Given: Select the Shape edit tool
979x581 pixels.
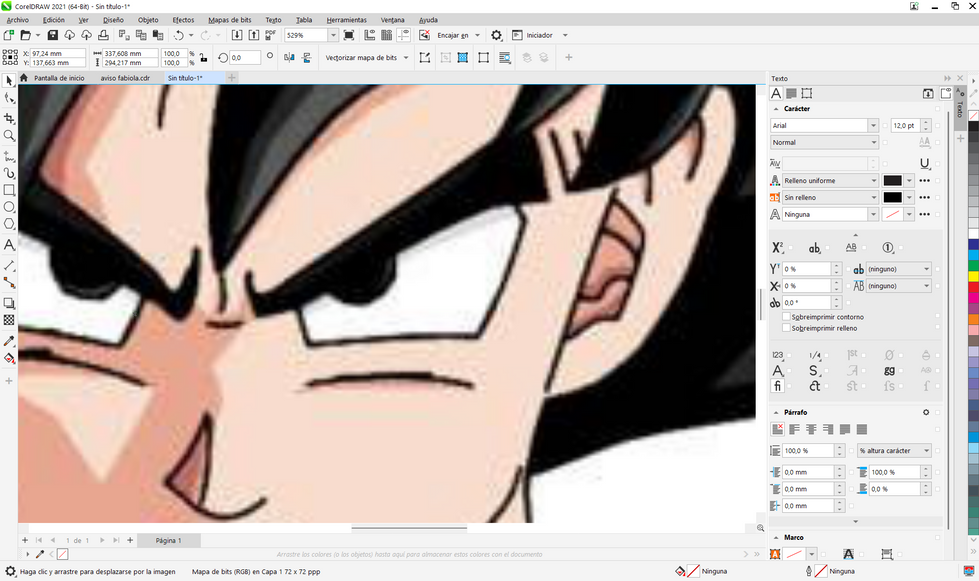Looking at the screenshot, I should click(x=9, y=98).
